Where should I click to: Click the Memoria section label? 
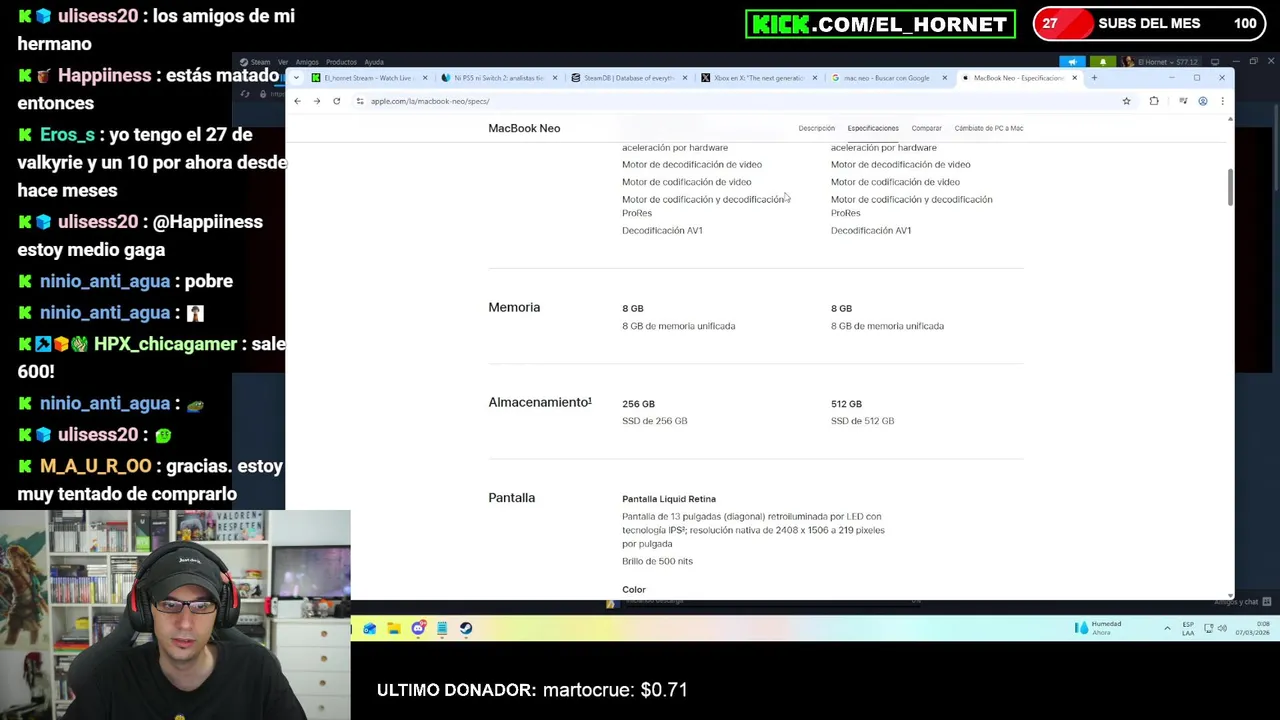[x=514, y=307]
